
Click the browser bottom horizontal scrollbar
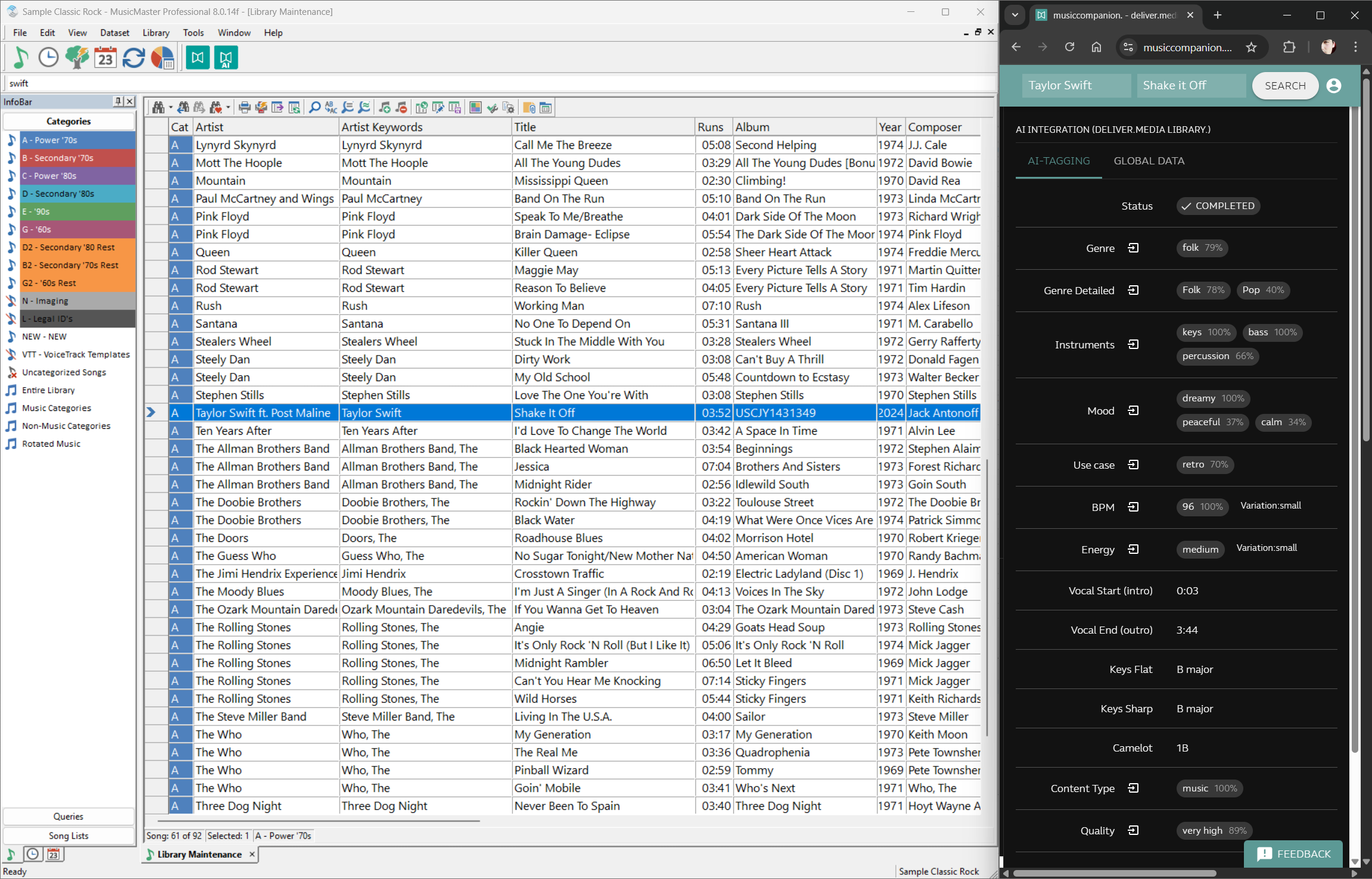pyautogui.click(x=1114, y=874)
